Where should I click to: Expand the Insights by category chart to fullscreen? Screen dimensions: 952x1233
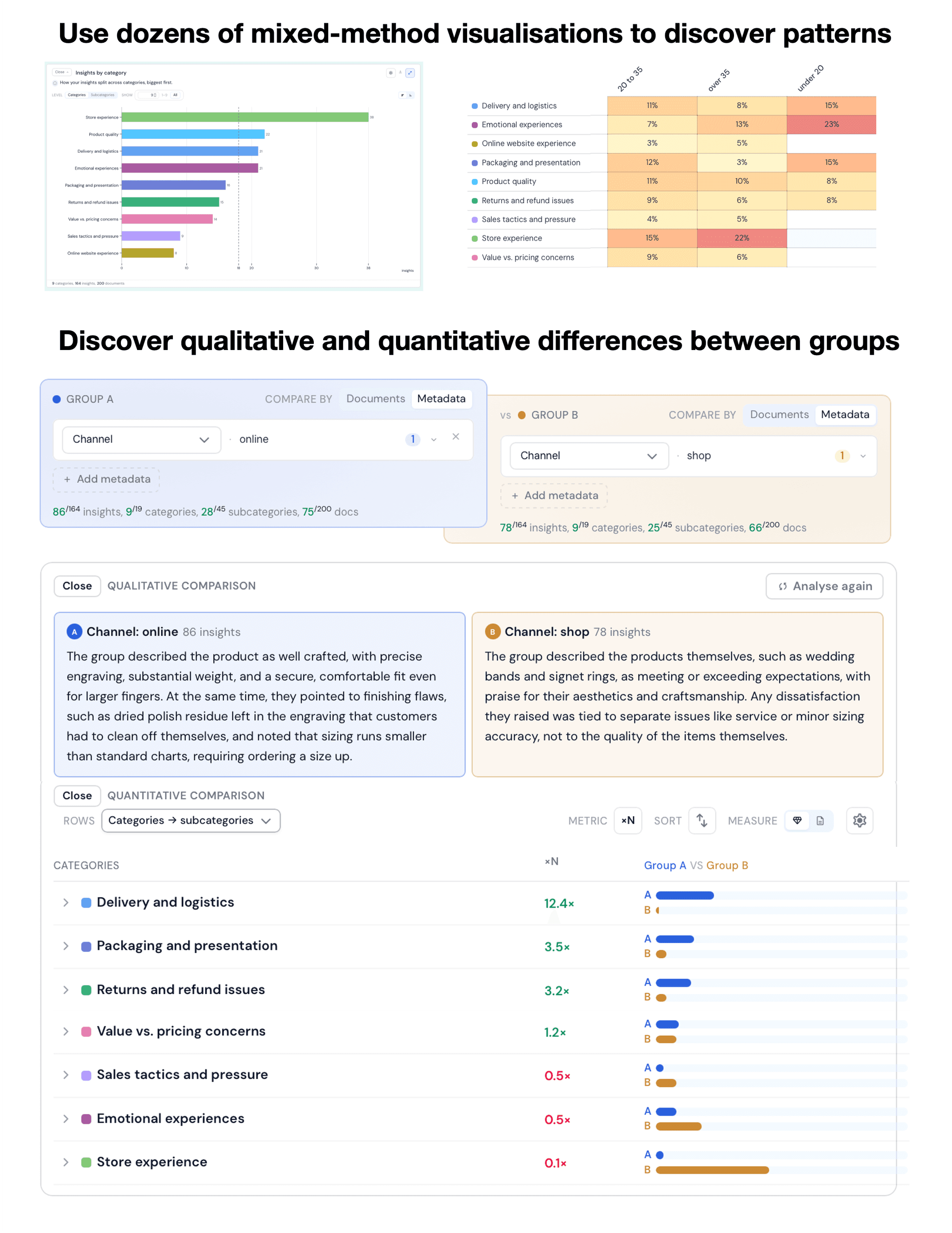coord(410,73)
